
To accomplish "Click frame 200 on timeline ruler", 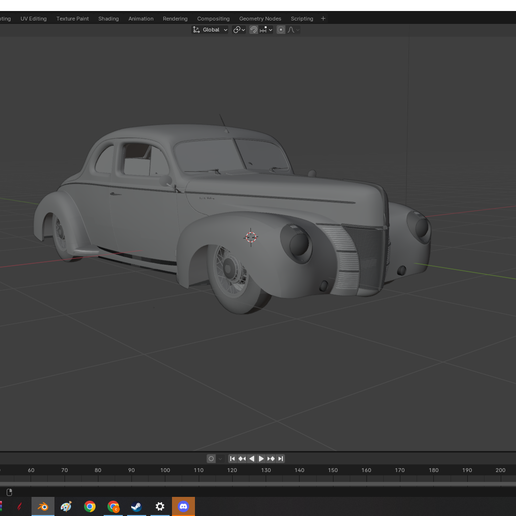I will (x=500, y=470).
